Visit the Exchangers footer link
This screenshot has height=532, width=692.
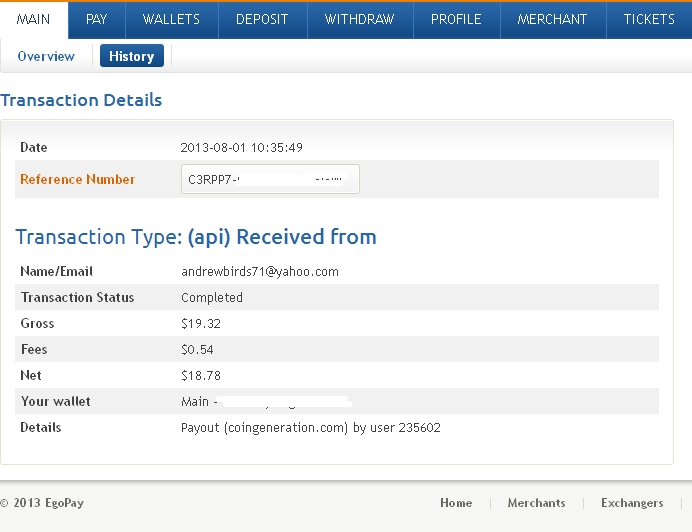(x=631, y=503)
